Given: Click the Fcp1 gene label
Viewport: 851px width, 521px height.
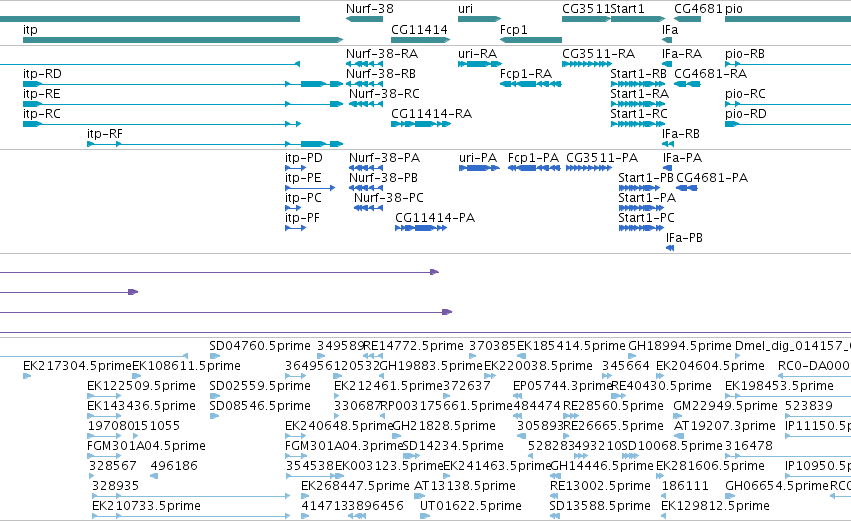Looking at the screenshot, I should pos(513,30).
